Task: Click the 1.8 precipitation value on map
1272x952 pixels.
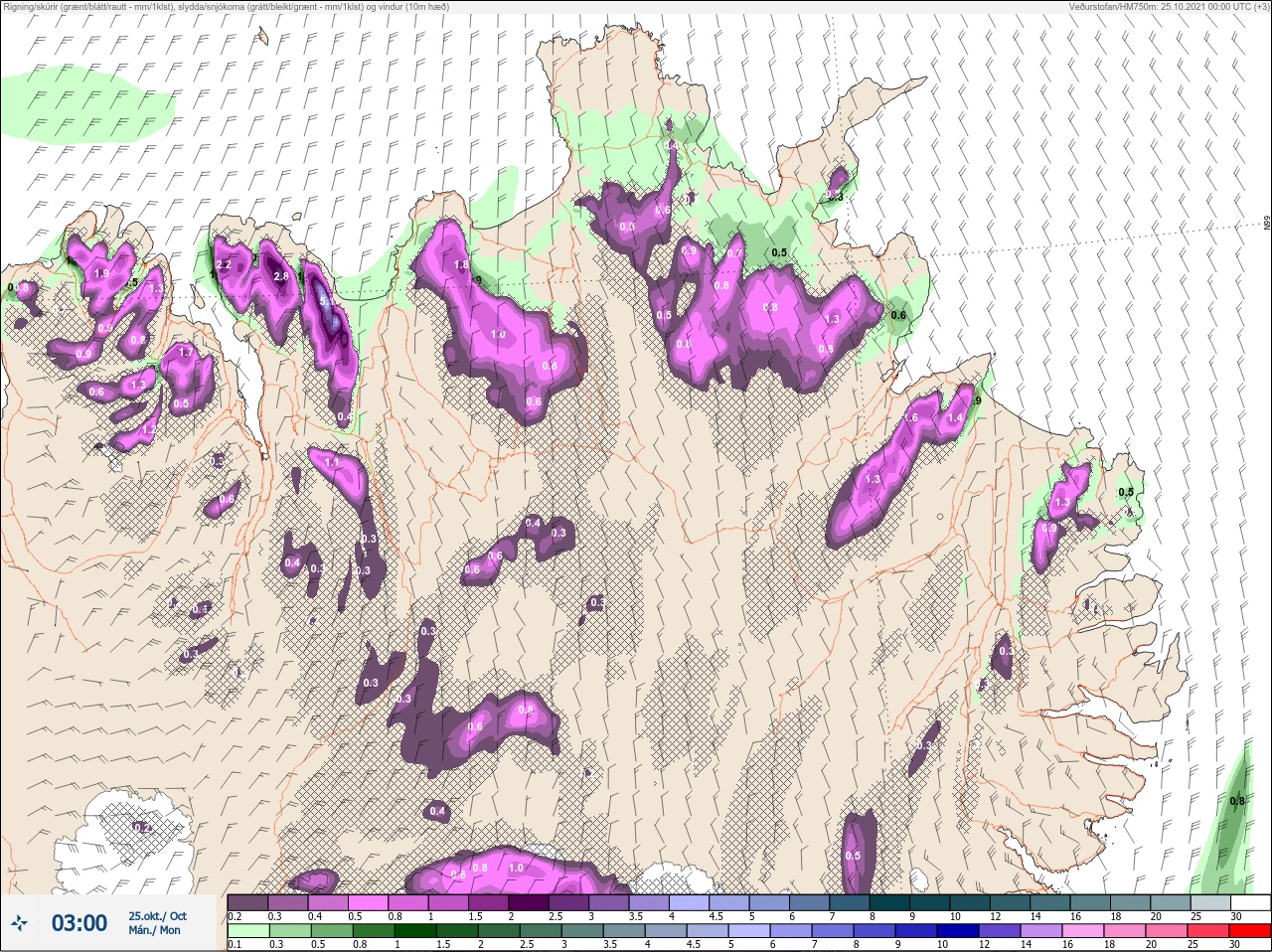Action: 461,265
